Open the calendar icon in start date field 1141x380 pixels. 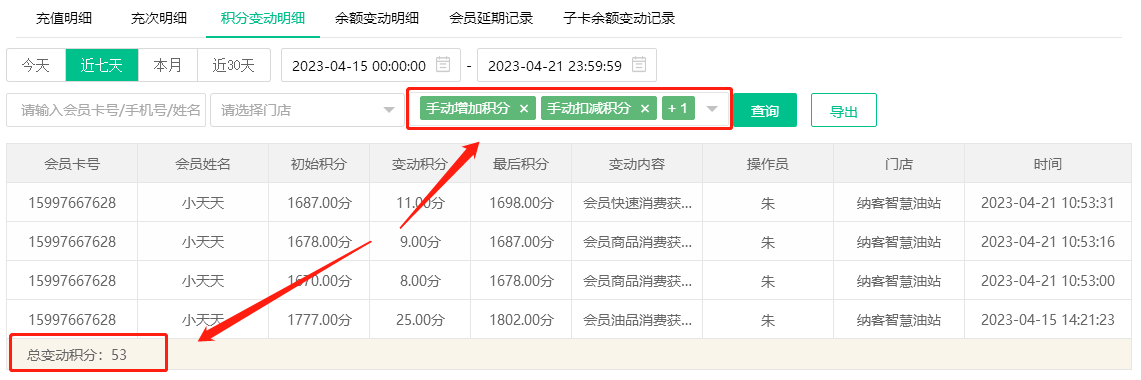point(443,66)
